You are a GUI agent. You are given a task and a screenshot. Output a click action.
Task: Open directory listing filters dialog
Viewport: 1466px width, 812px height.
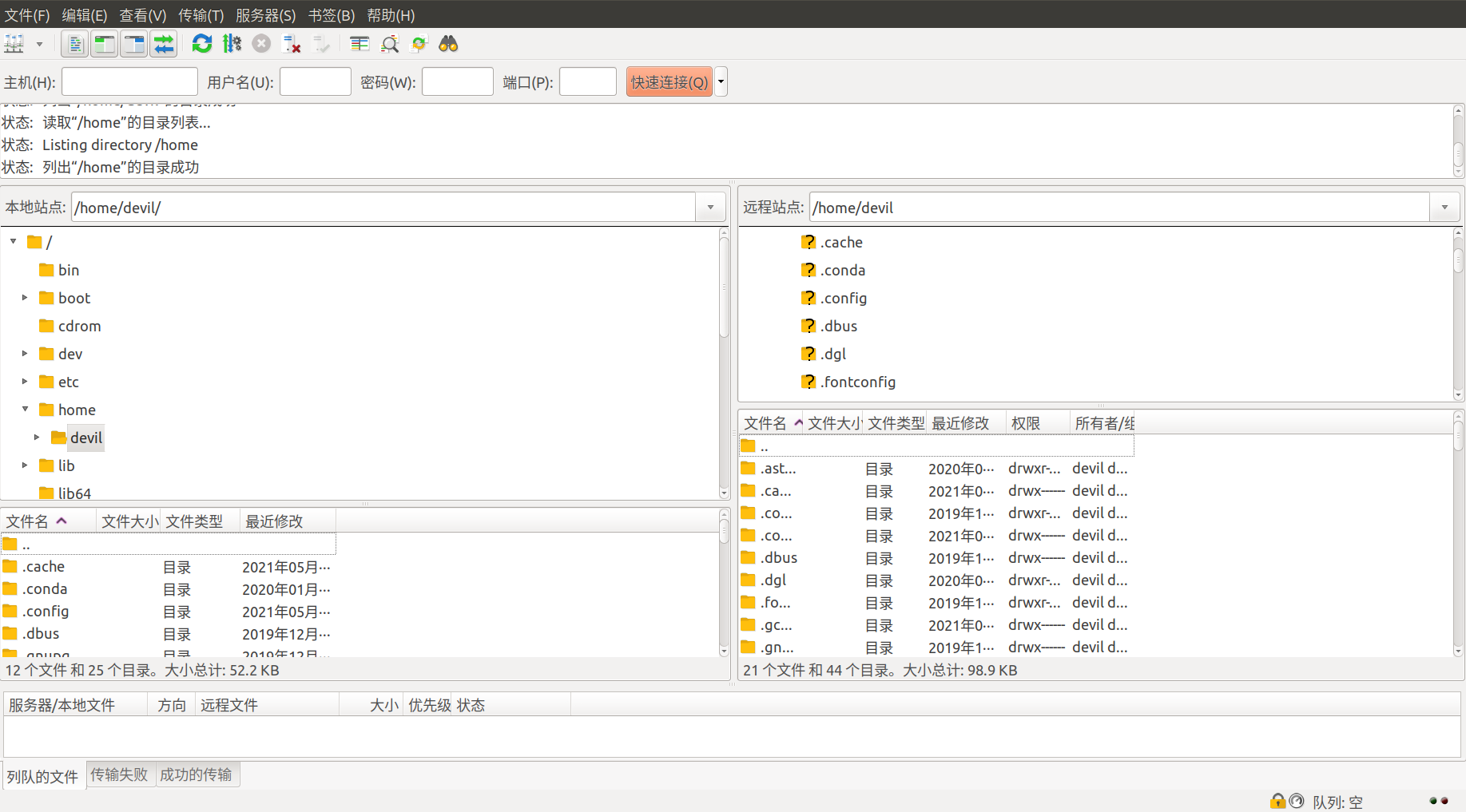pos(360,44)
